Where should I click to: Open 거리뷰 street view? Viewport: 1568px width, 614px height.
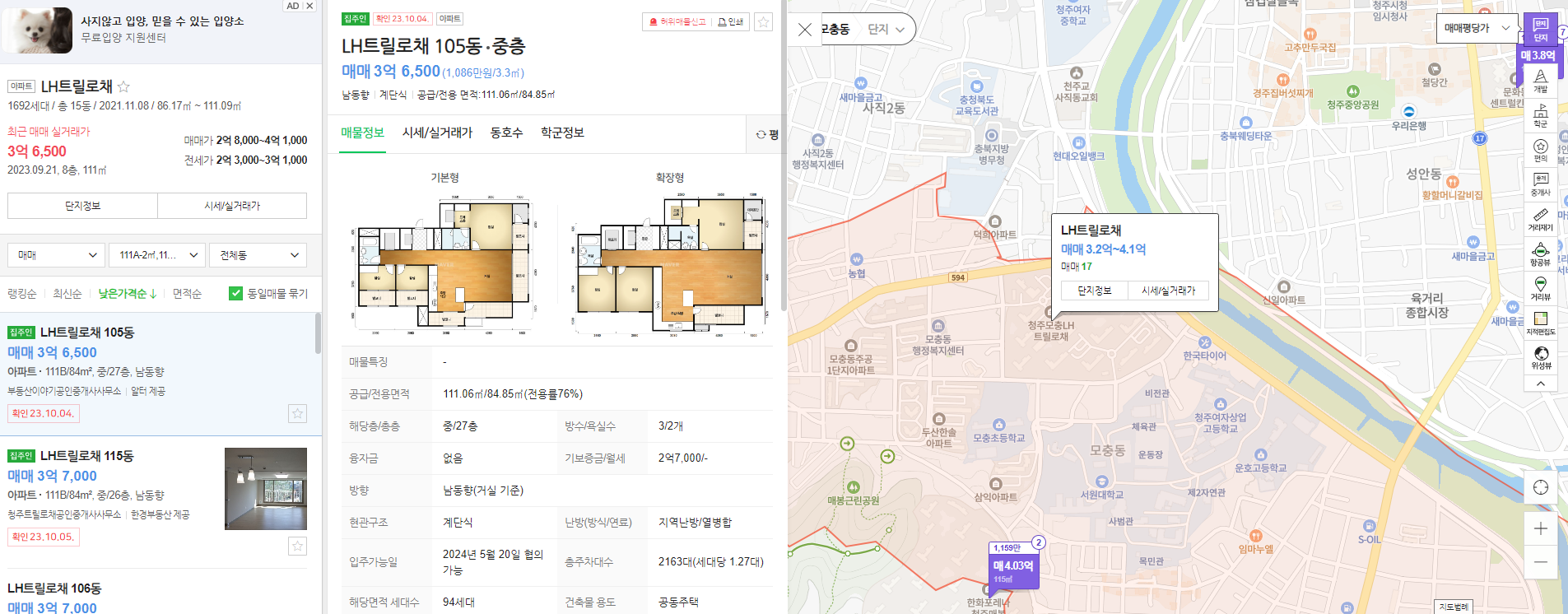tap(1540, 289)
